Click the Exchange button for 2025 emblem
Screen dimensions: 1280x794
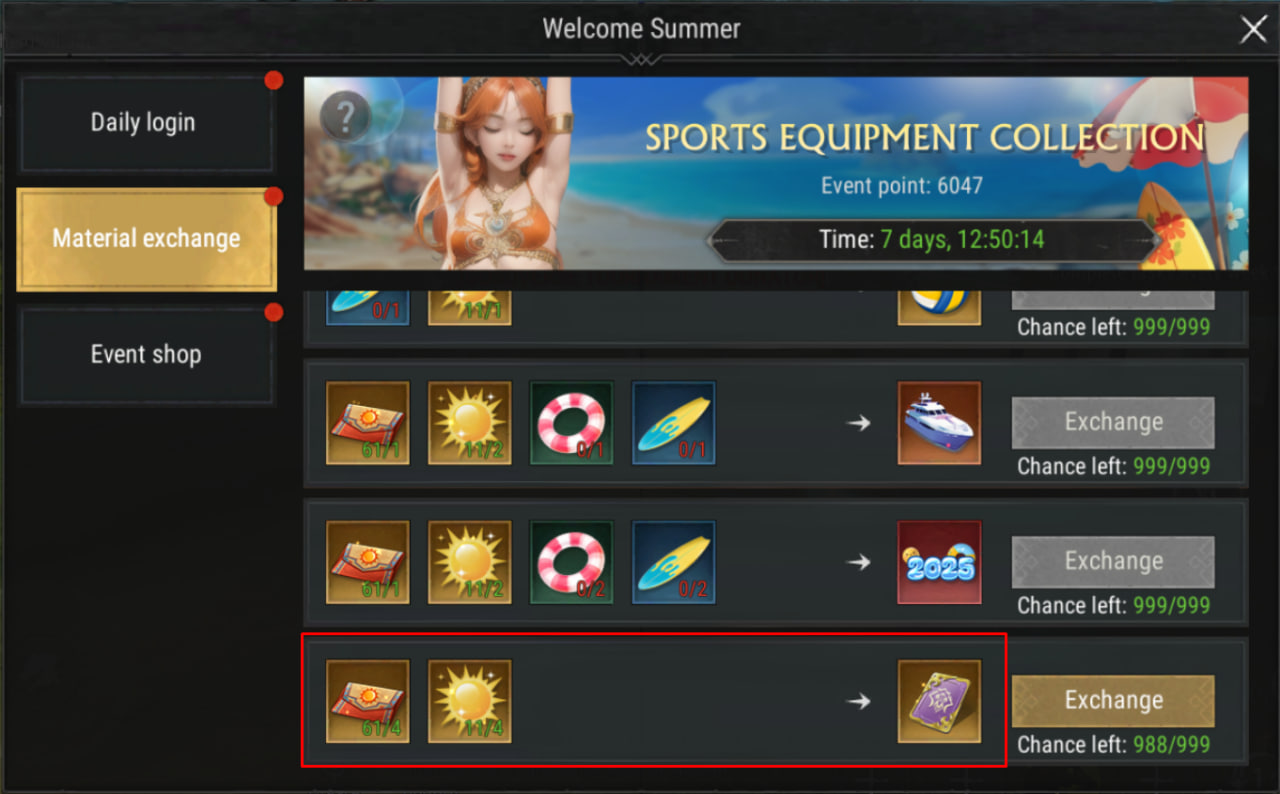click(x=1113, y=562)
